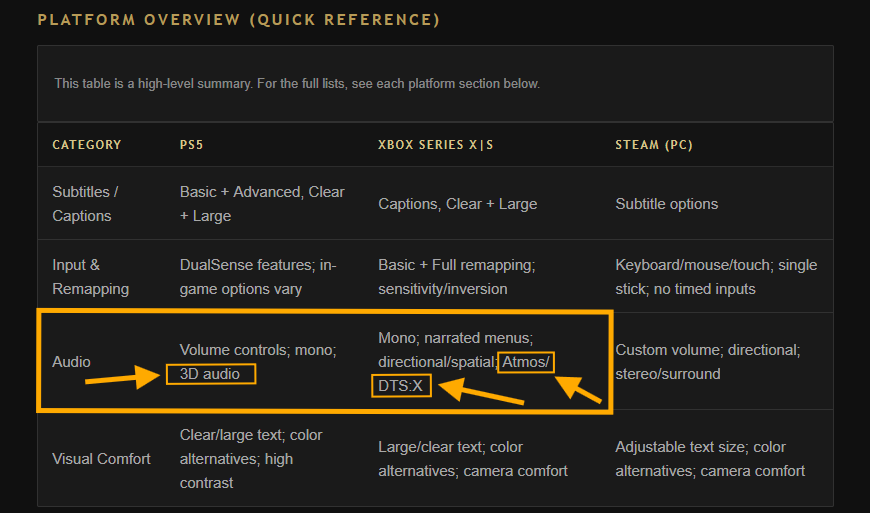Click the high-level summary note above the table
This screenshot has width=870, height=513.
click(x=297, y=84)
